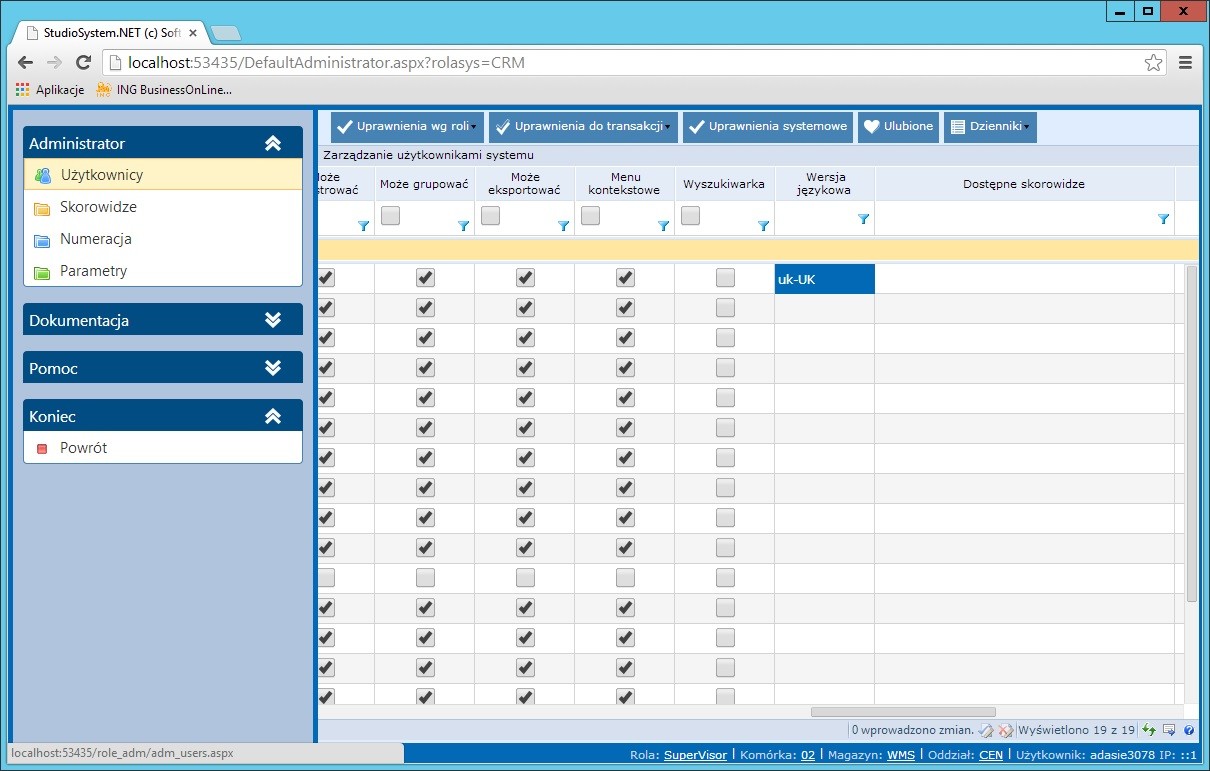Open Parametry using its green folder icon
1210x771 pixels.
[x=42, y=271]
